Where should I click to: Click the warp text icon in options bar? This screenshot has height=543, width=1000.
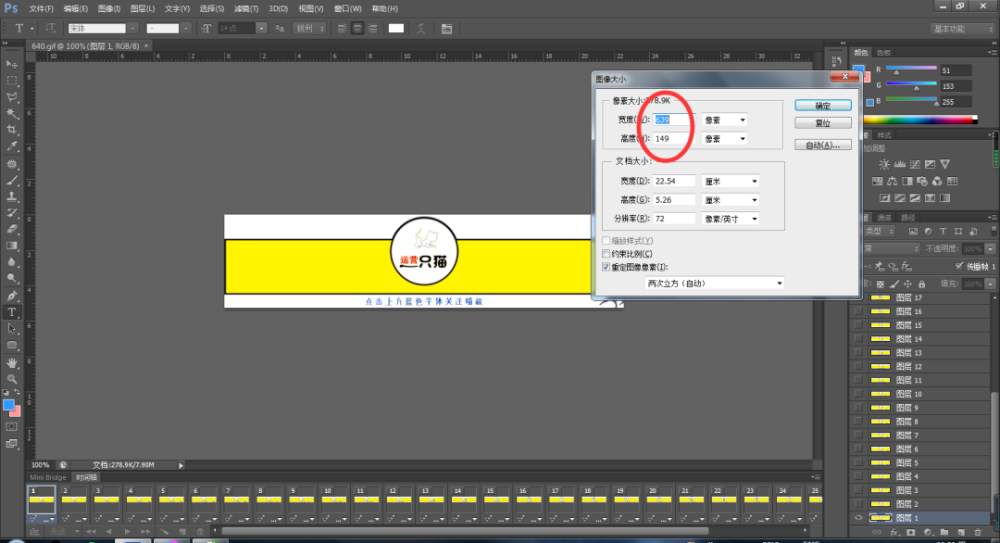(421, 28)
